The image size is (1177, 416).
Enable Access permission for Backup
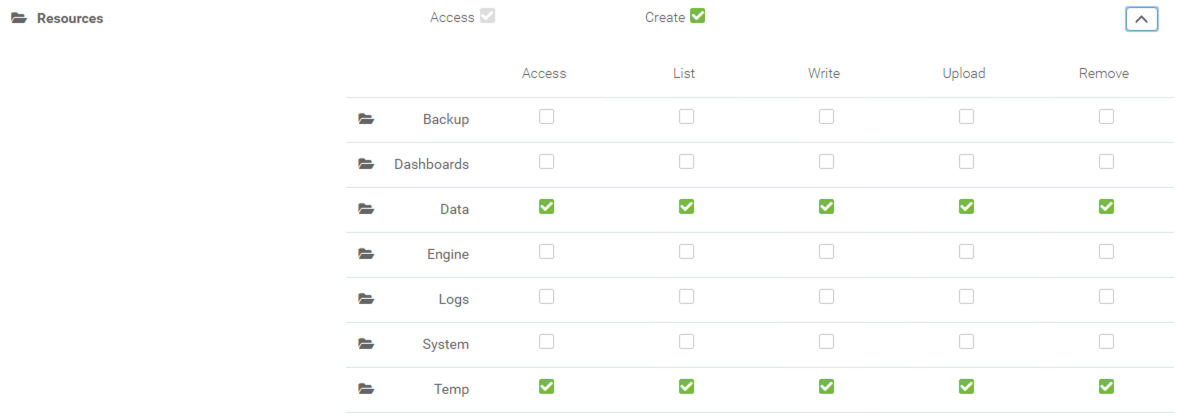[546, 116]
